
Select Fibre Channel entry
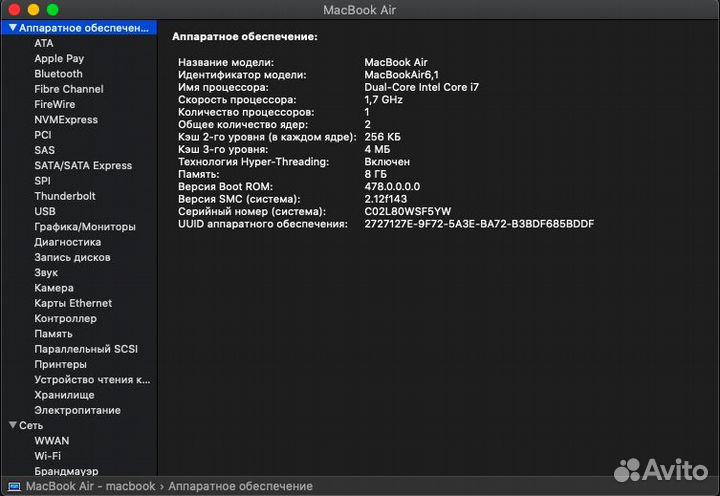69,89
